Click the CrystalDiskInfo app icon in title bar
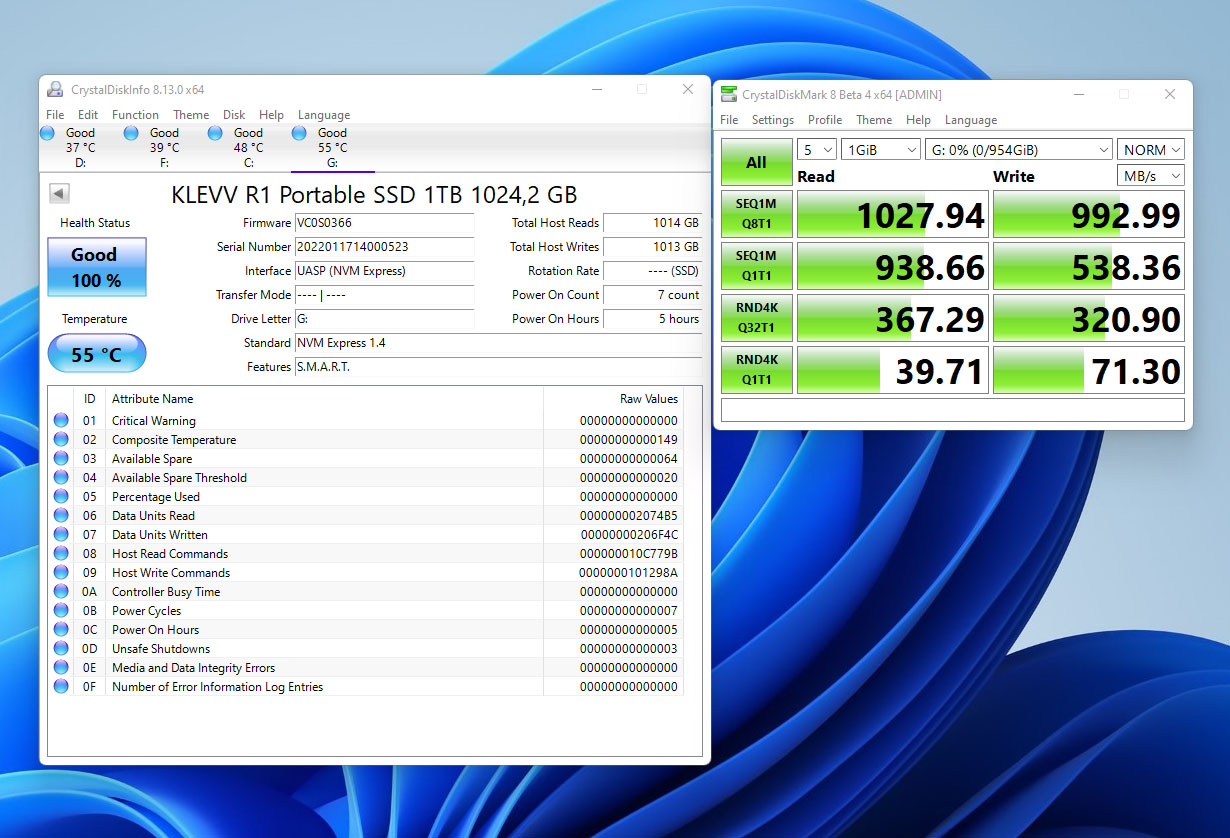 (x=56, y=89)
